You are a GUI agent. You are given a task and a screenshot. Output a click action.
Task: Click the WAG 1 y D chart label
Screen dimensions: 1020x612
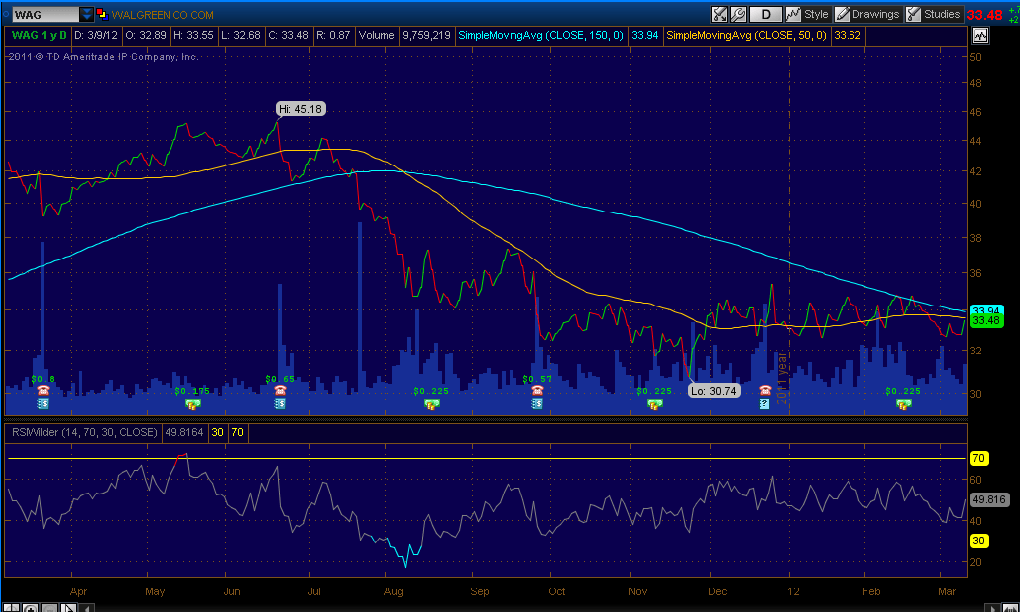tap(39, 35)
